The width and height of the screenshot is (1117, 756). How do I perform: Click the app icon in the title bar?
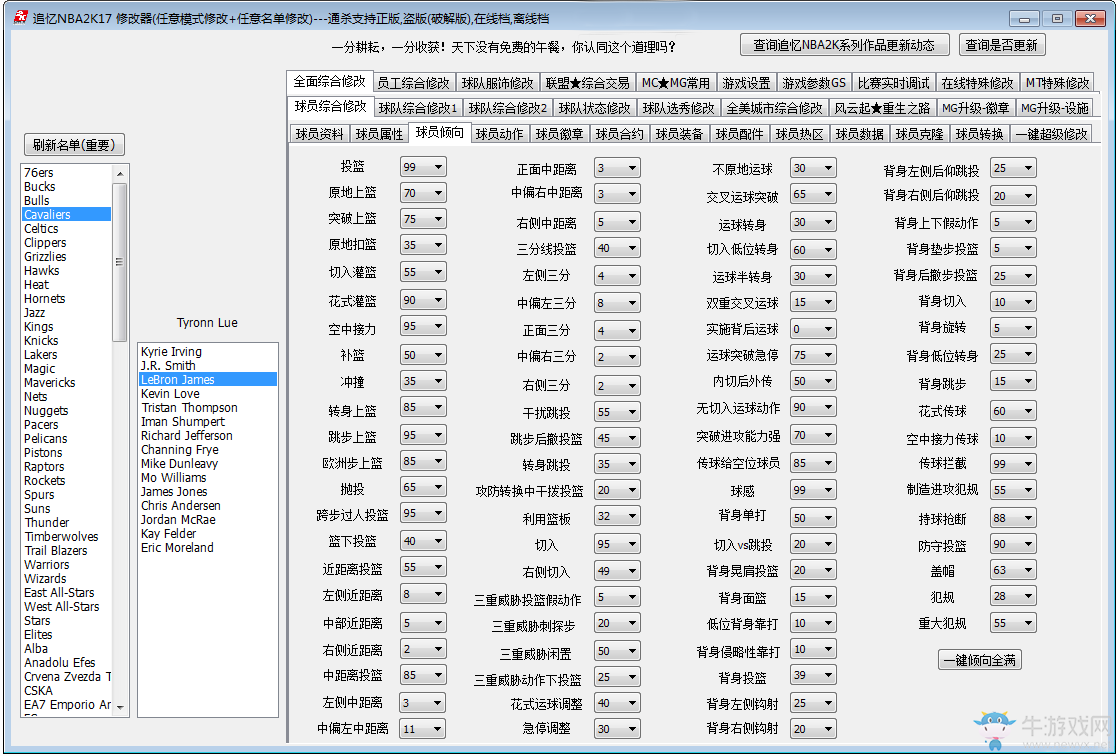[x=21, y=17]
